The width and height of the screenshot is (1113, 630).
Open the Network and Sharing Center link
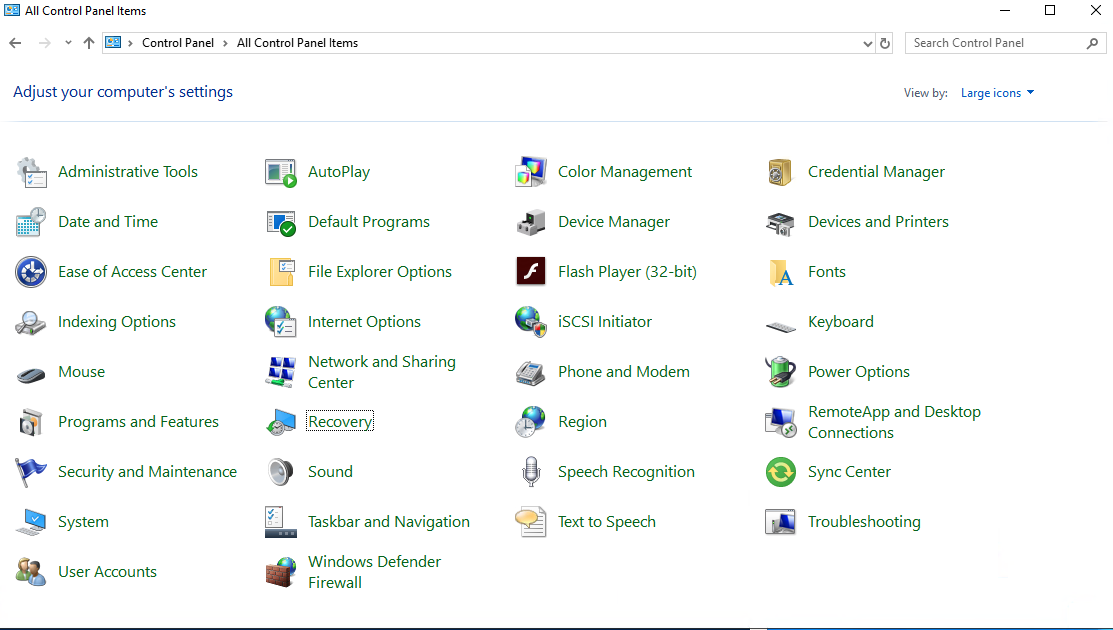381,372
